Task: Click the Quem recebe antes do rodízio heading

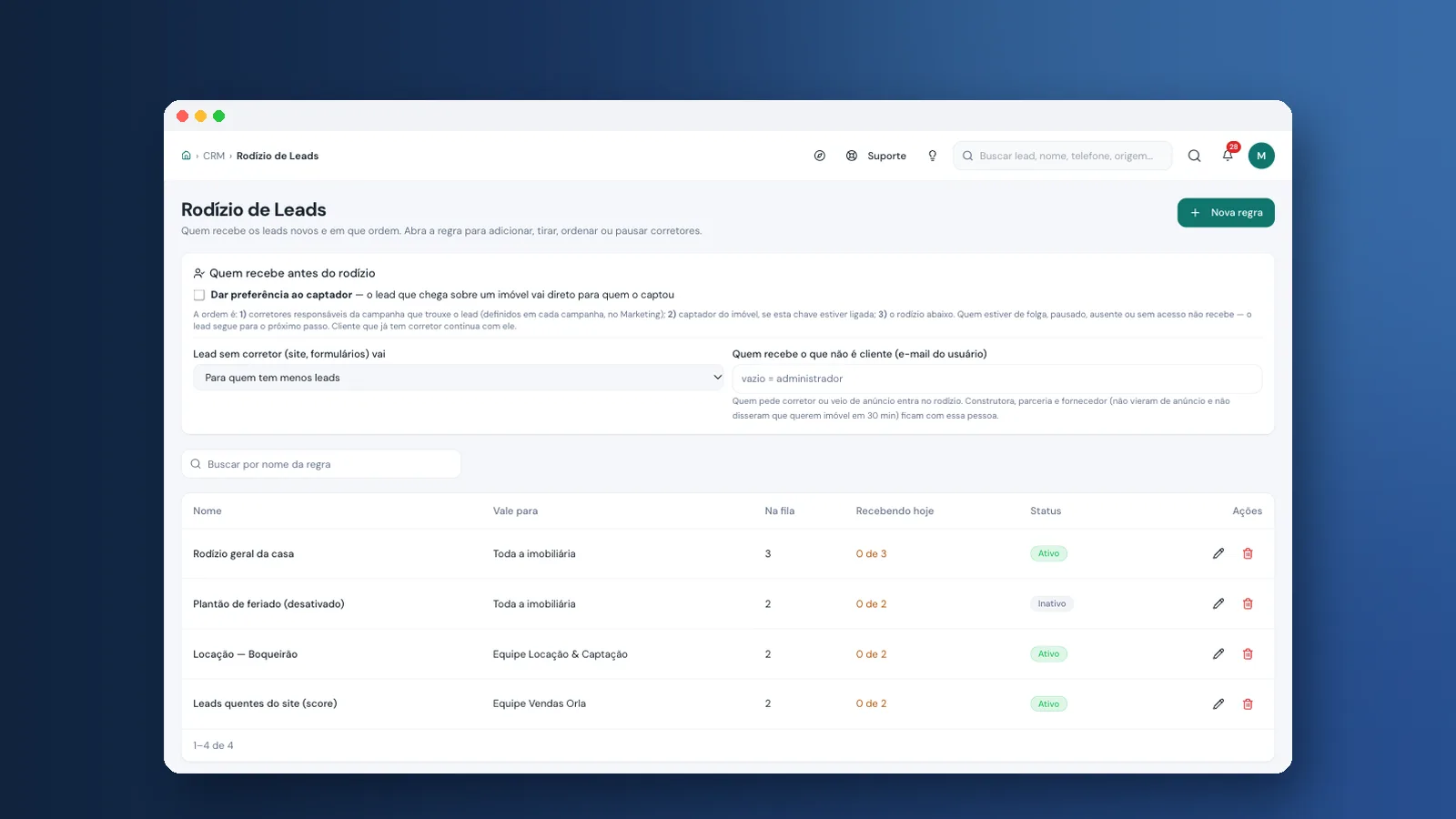Action: point(292,273)
